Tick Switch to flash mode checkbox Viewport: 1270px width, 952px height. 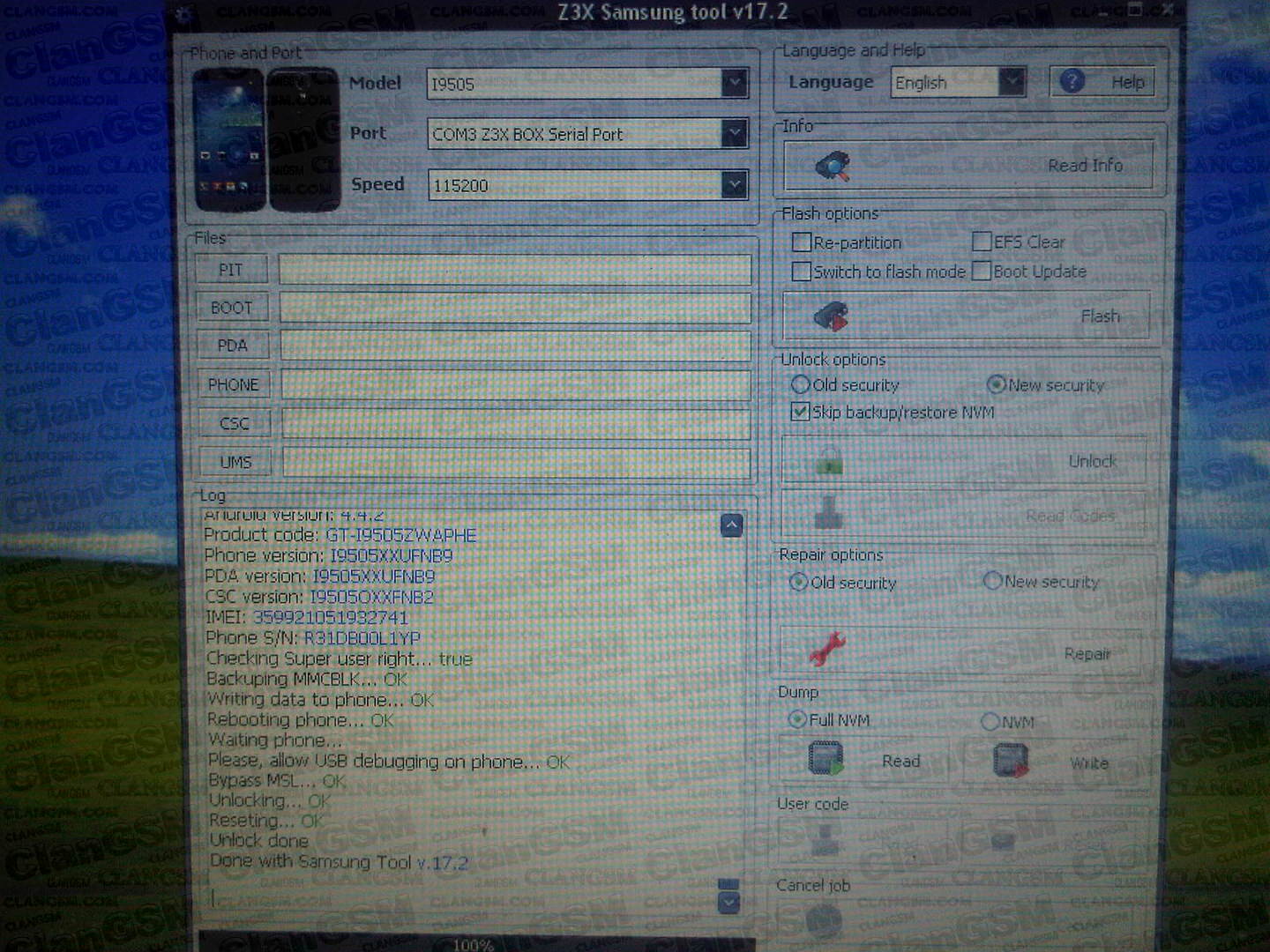802,271
